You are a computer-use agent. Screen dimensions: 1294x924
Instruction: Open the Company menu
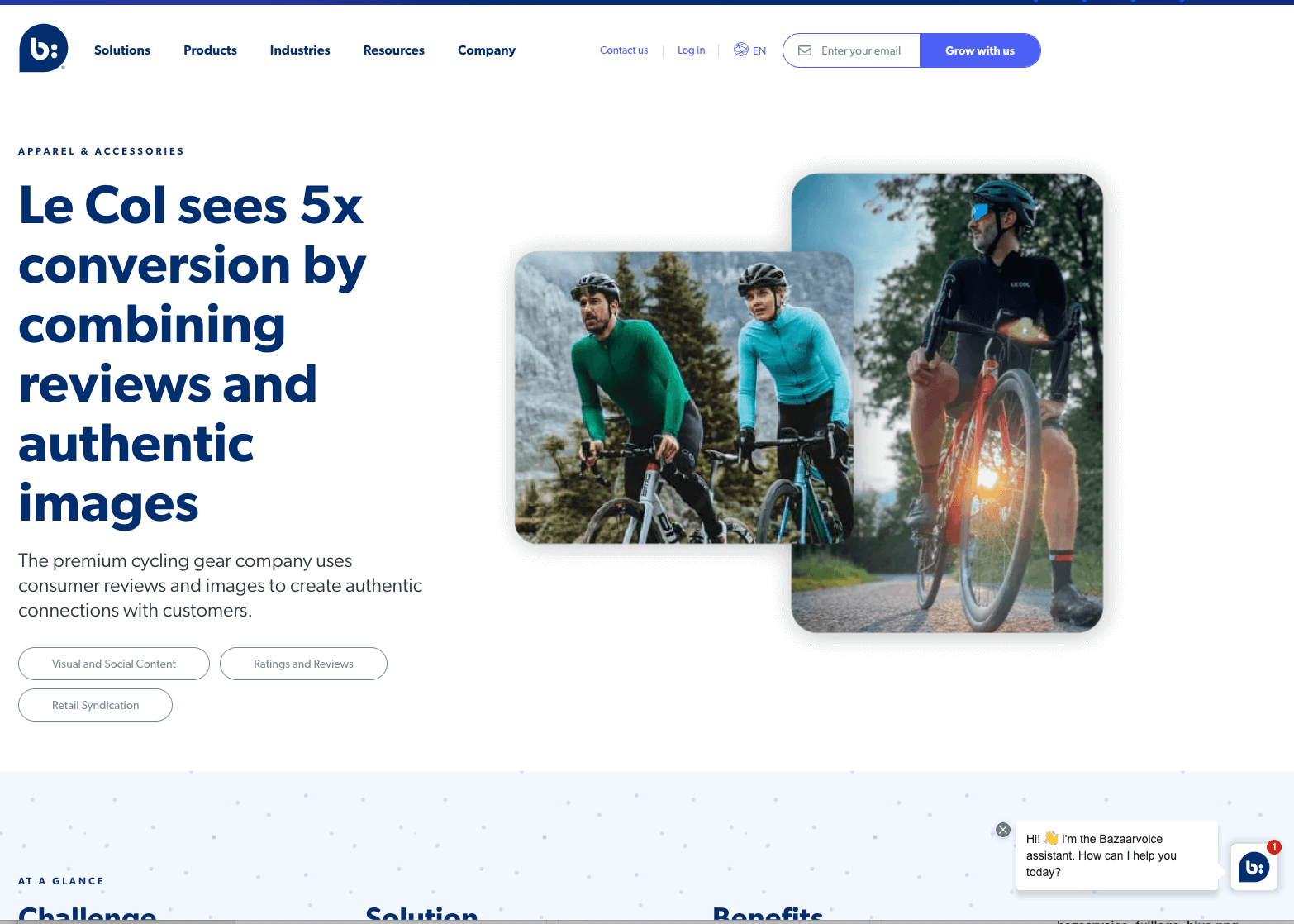[487, 50]
